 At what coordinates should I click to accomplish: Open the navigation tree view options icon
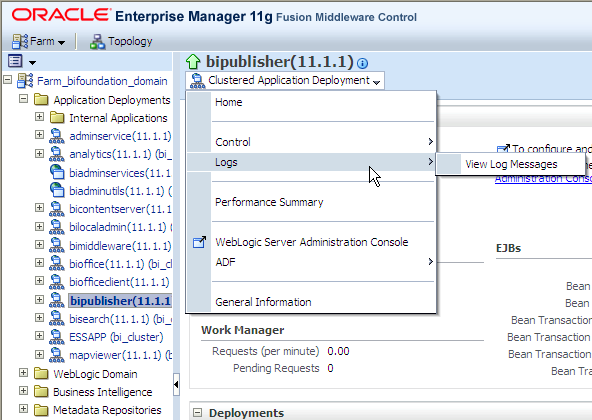(15, 61)
